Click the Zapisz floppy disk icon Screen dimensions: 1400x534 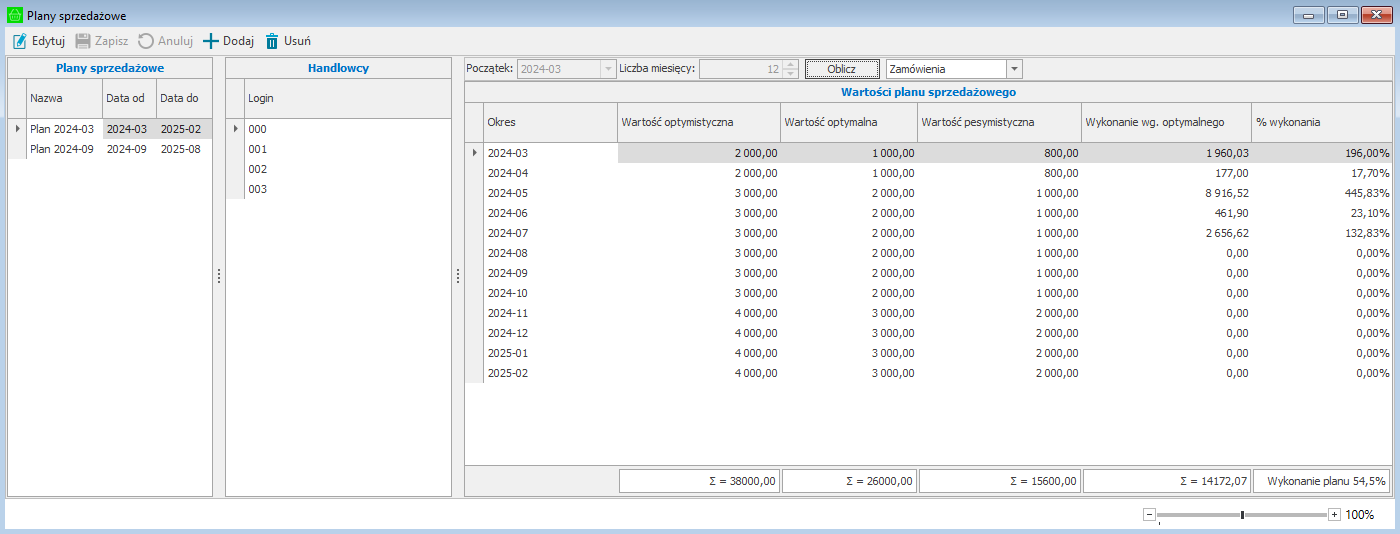point(83,41)
